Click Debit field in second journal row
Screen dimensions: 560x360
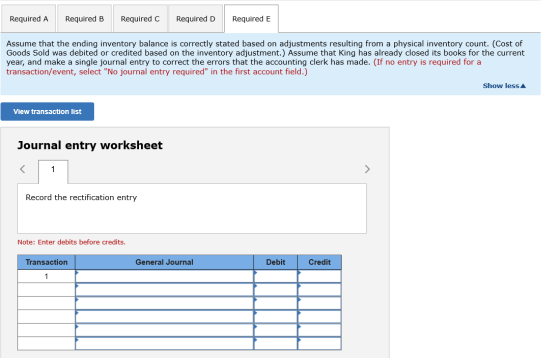(x=275, y=290)
